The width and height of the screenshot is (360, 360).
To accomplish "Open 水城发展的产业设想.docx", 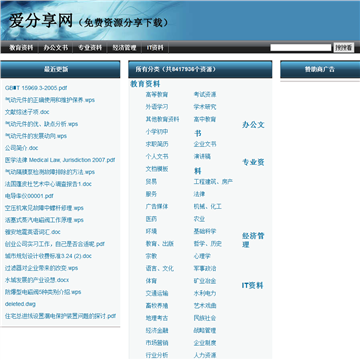I will pos(37,280).
